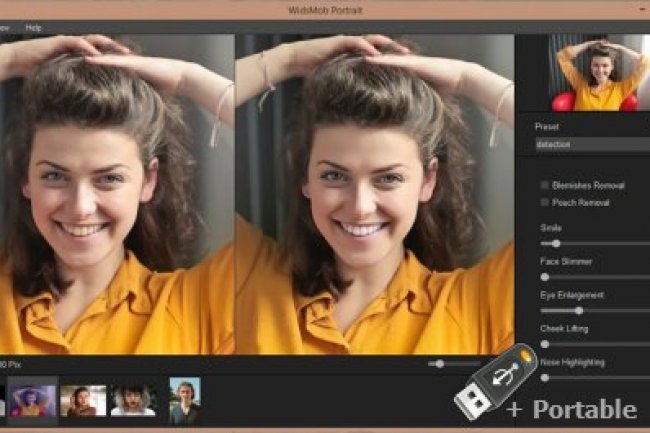
Task: Select the last filmstrip thumbnail, a tall portrait
Action: click(x=184, y=399)
